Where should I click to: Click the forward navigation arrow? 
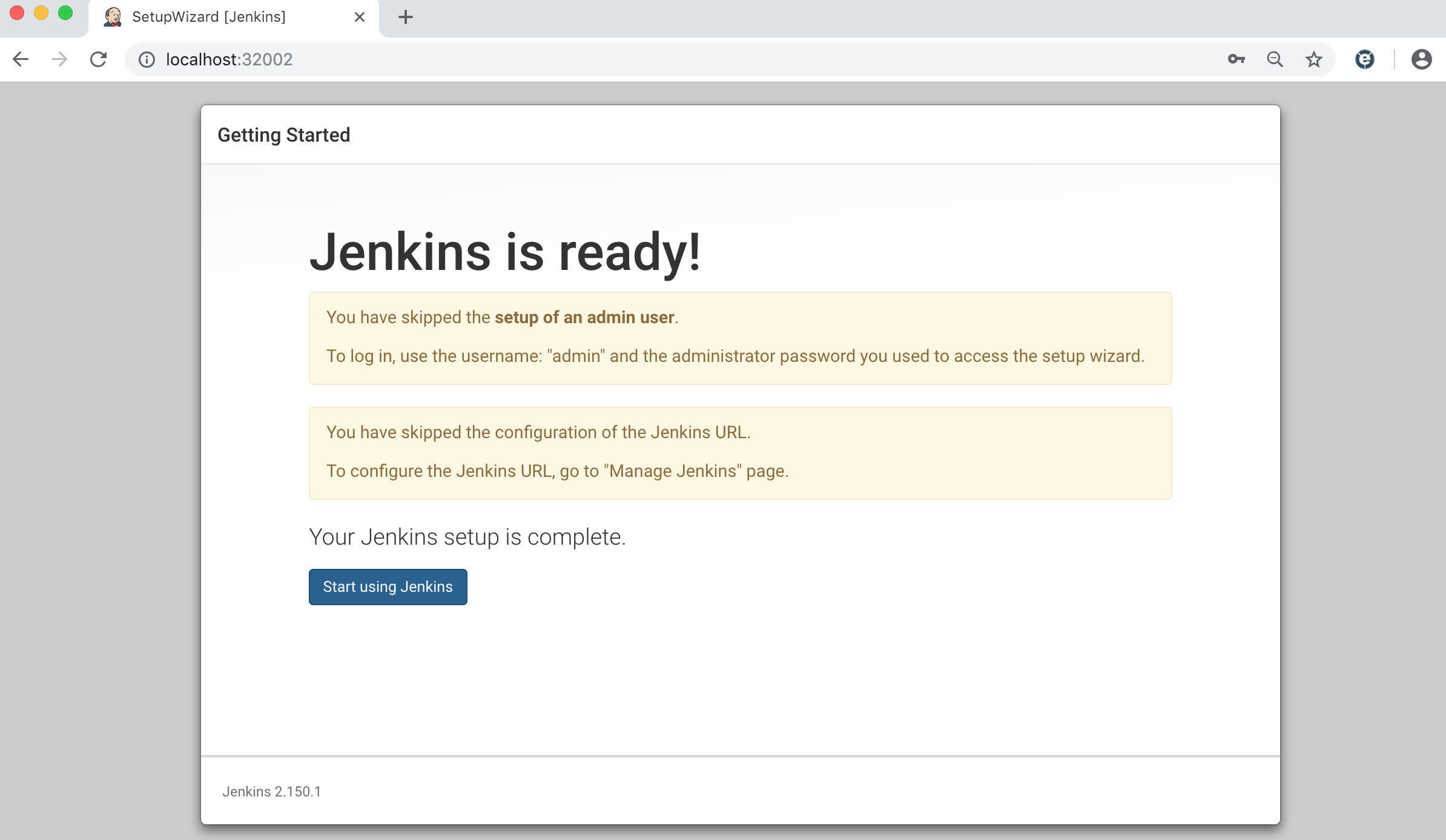59,59
